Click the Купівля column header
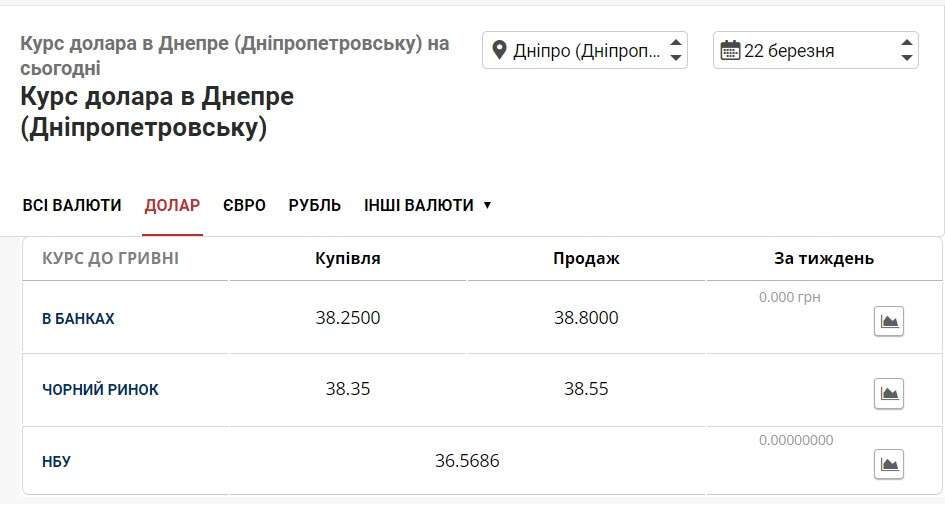The width and height of the screenshot is (945, 506). 348,258
